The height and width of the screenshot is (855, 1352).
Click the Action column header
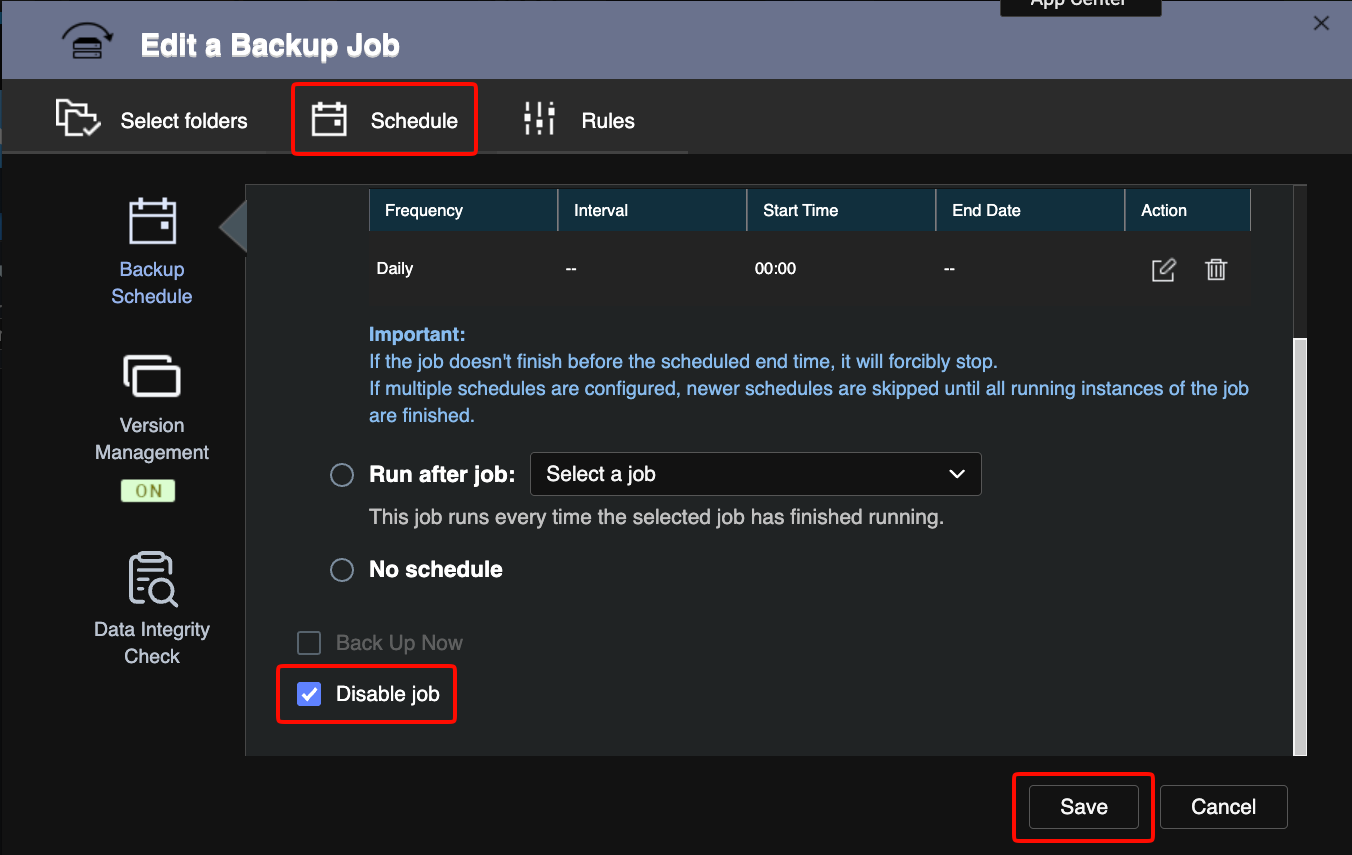[x=1188, y=211]
